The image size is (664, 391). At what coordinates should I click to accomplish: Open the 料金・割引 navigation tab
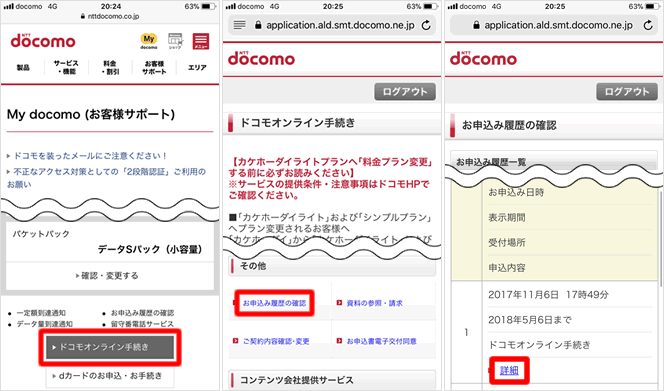[x=110, y=67]
